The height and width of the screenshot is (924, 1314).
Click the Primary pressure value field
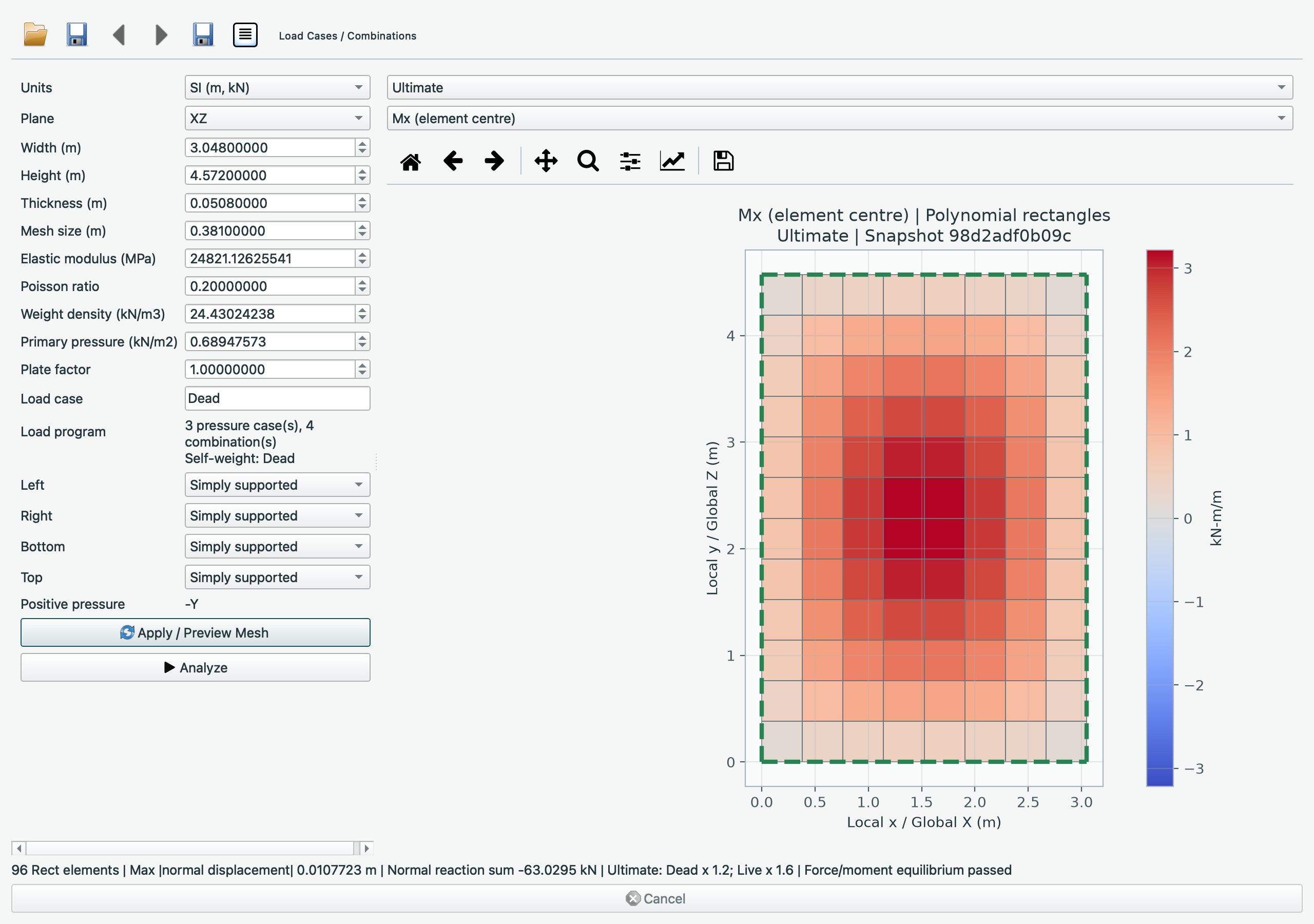tap(270, 342)
